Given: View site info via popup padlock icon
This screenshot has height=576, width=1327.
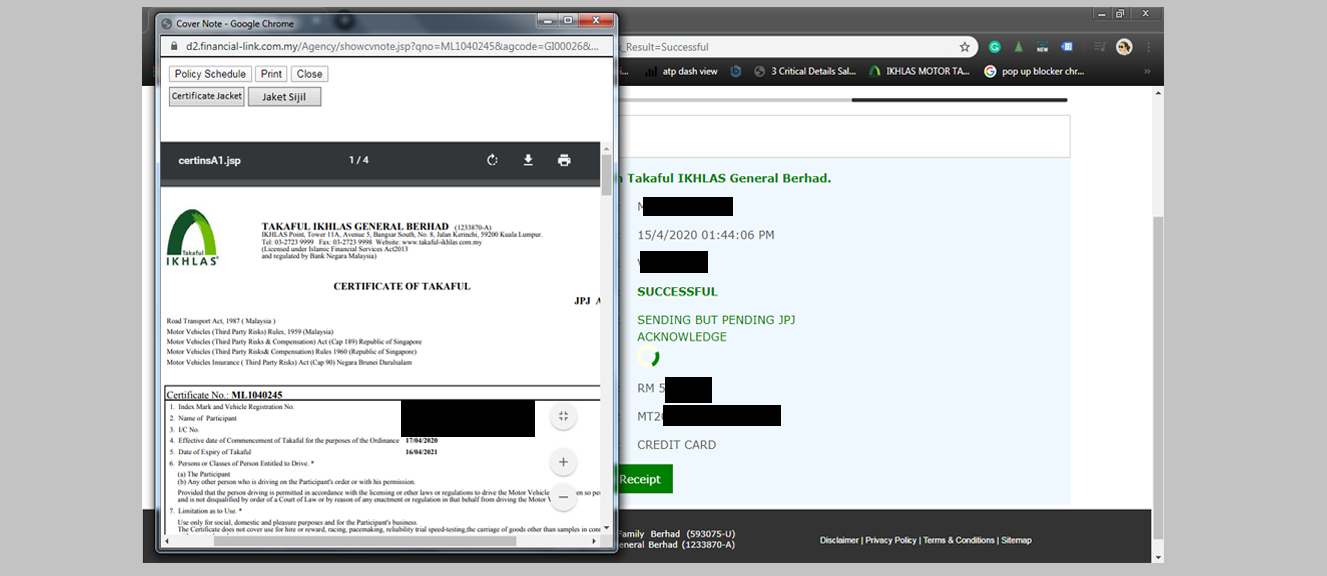Looking at the screenshot, I should (x=174, y=47).
